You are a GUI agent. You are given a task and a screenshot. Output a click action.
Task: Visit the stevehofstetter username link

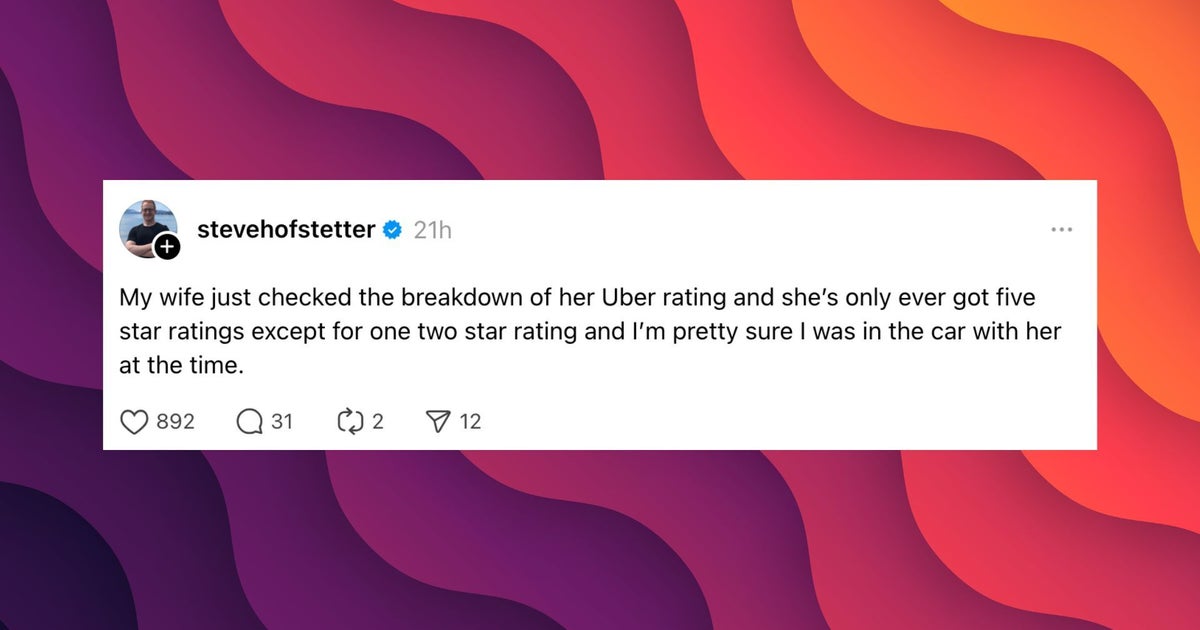(x=286, y=230)
